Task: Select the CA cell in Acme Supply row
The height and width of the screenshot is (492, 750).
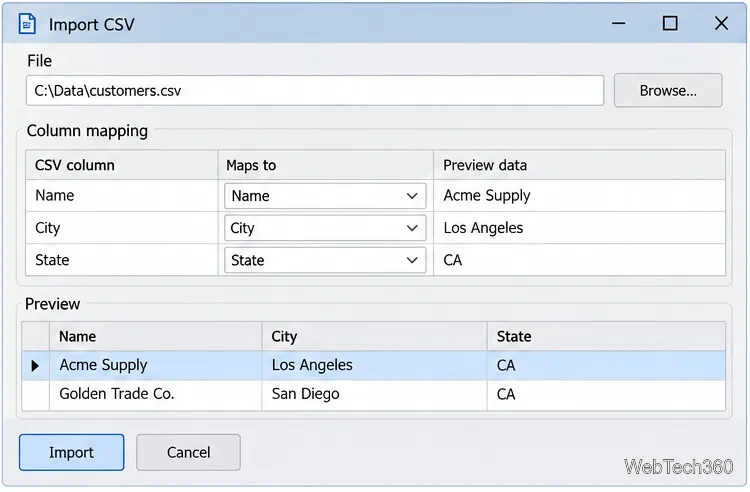Action: tap(606, 366)
